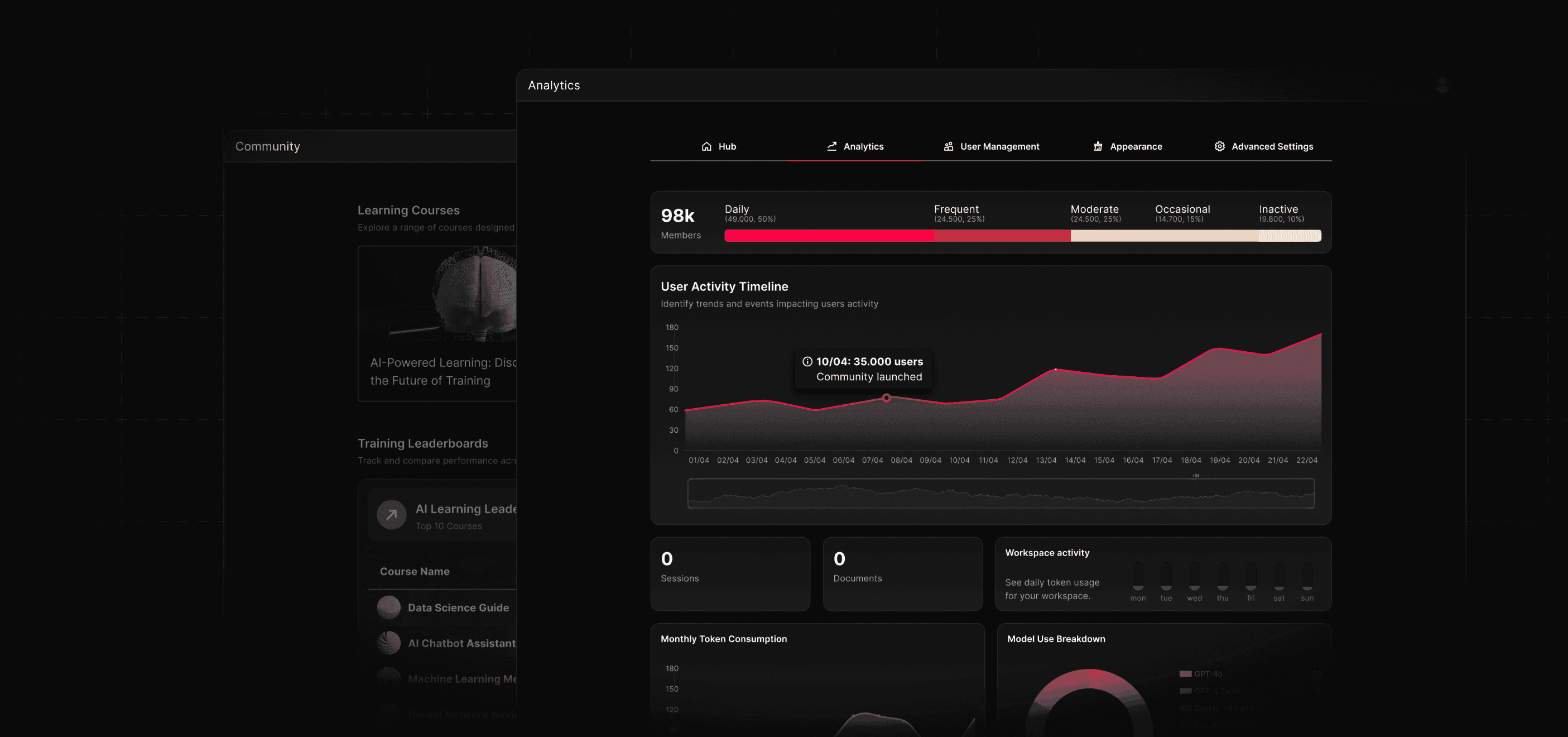Go to the Appearance tab
The width and height of the screenshot is (1568, 737).
click(1127, 146)
